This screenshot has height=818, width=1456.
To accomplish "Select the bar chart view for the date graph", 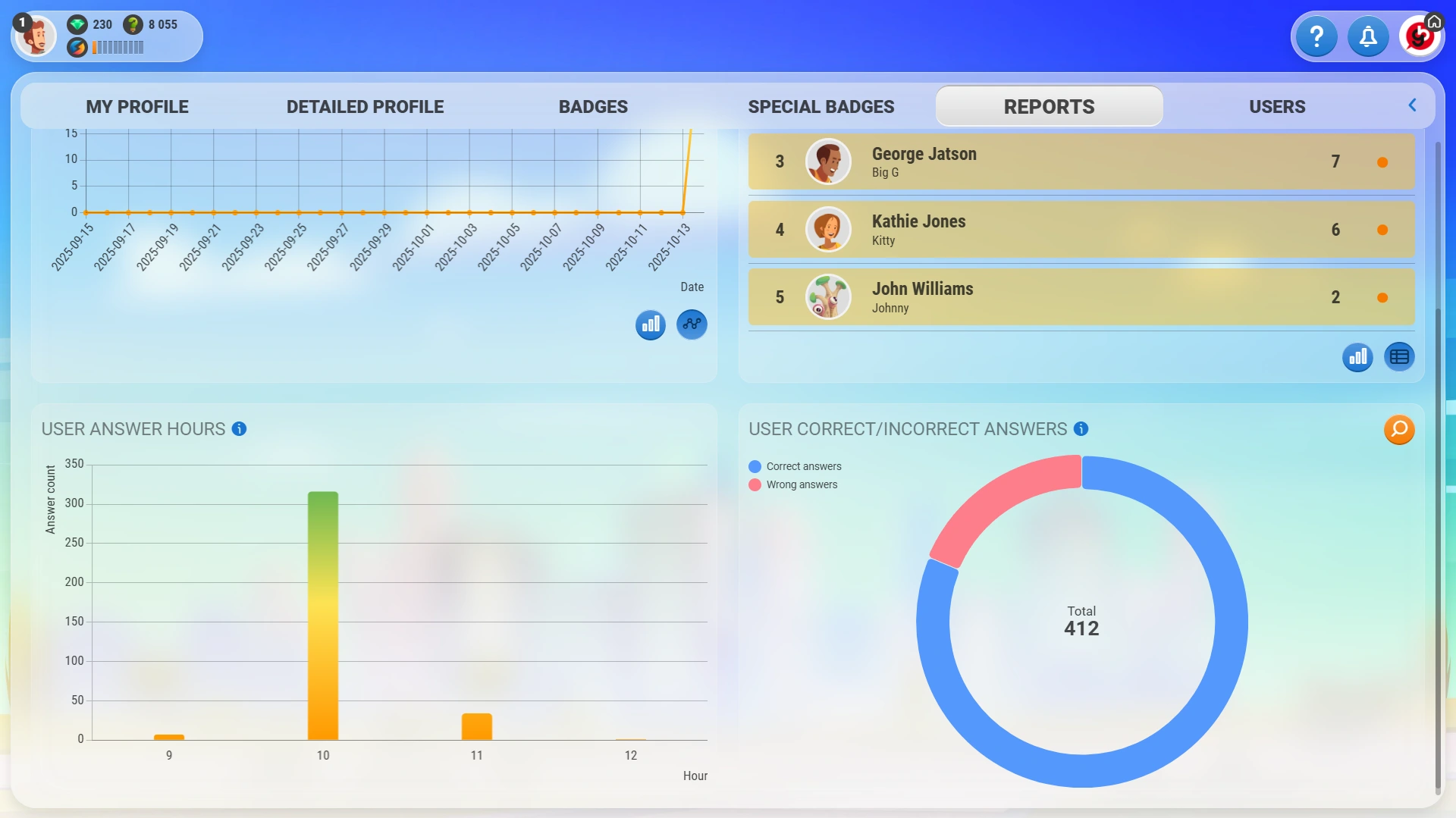I will click(650, 324).
